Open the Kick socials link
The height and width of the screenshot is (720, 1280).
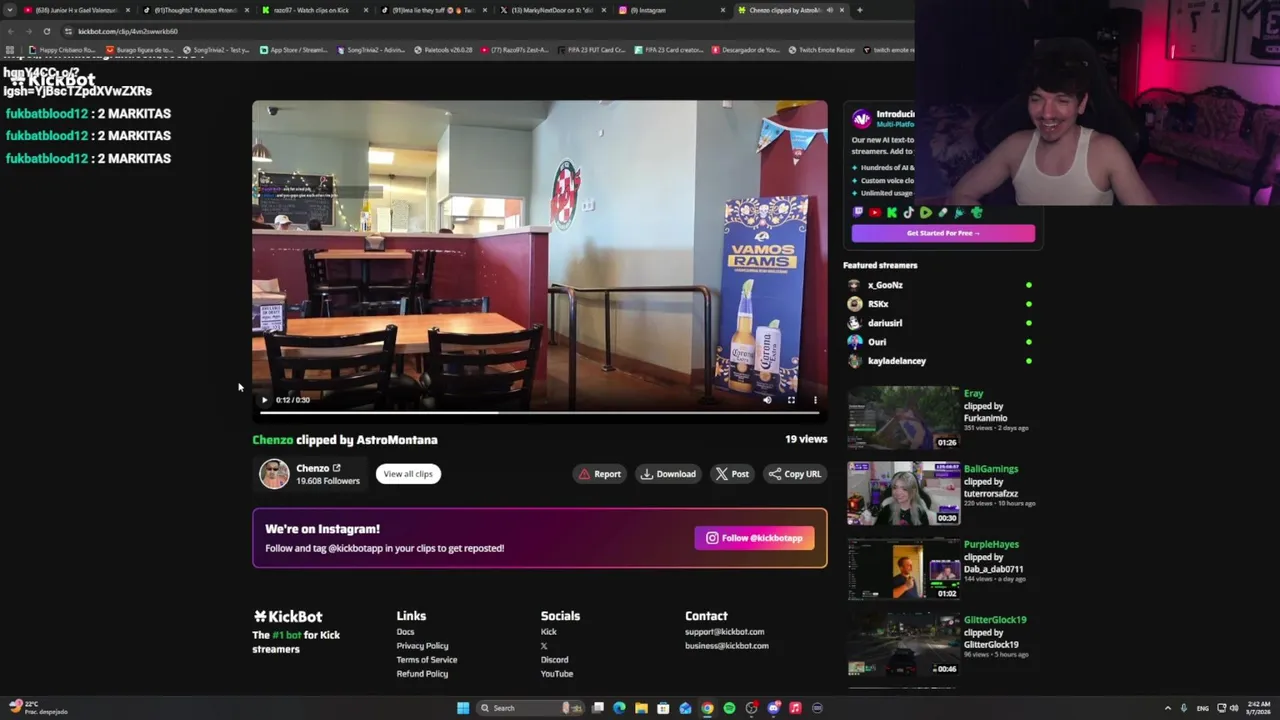[x=548, y=632]
